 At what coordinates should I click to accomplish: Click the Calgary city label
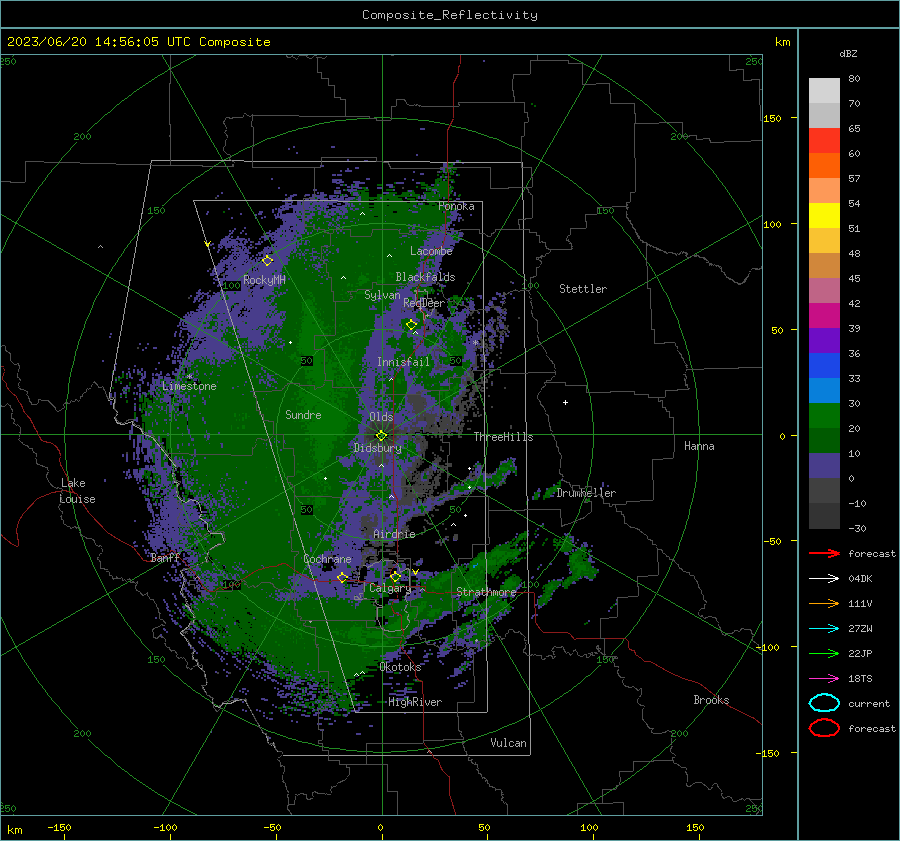coord(390,588)
